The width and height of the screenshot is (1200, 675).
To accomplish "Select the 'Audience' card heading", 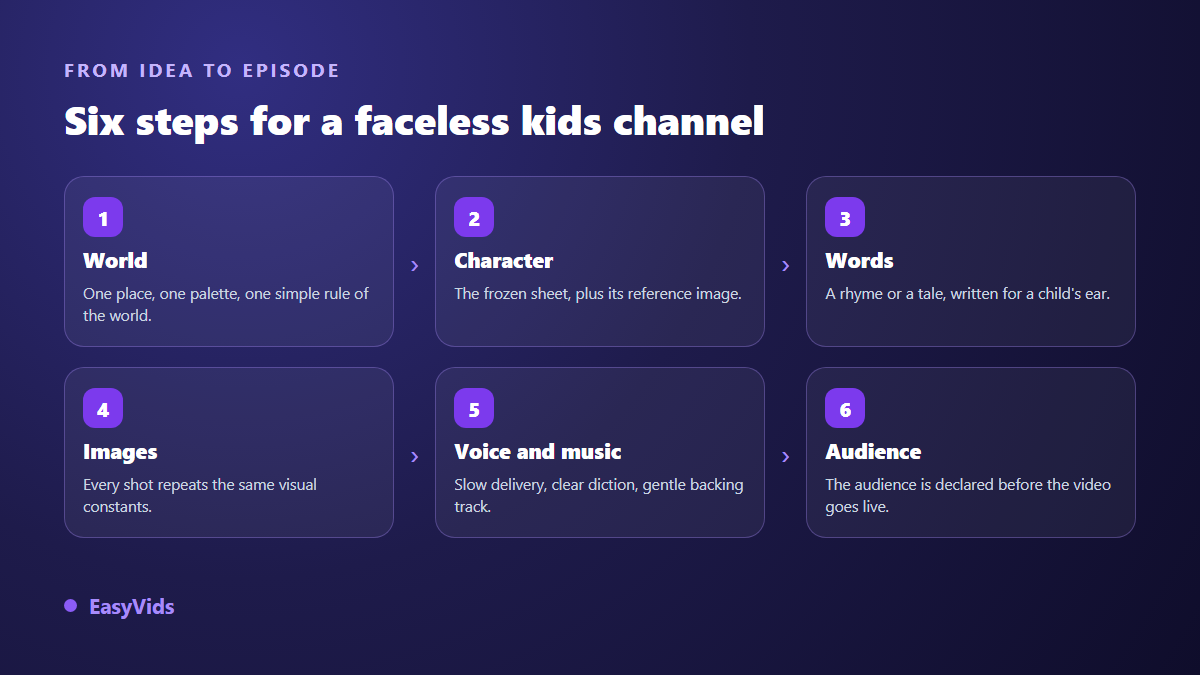I will 873,452.
